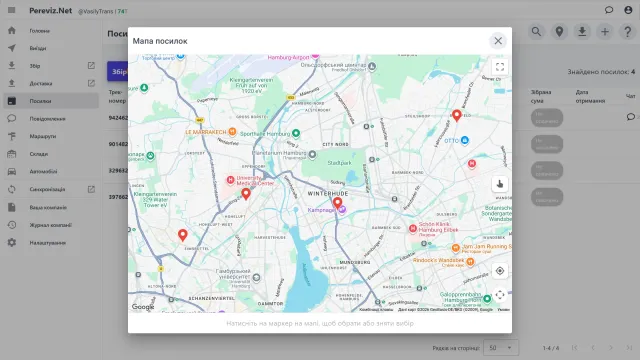Click Зібрана сума column header
The height and width of the screenshot is (360, 640).
(541, 96)
